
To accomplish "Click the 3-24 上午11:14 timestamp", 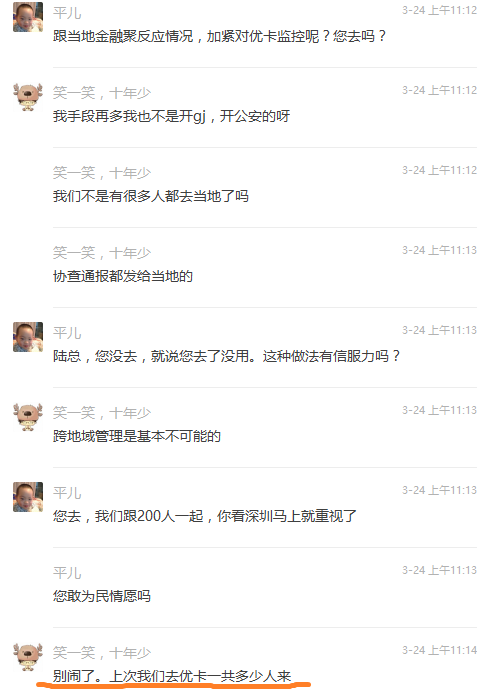I will pos(440,650).
